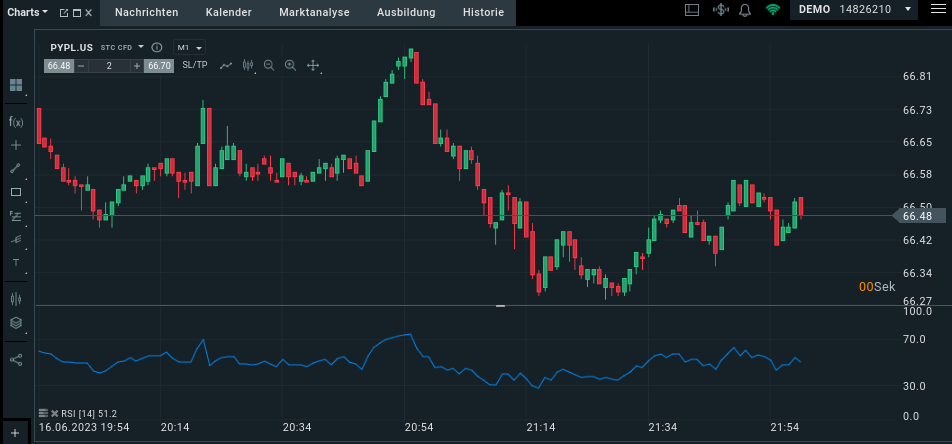Zoom out the chart with magnifier minus

(269, 65)
